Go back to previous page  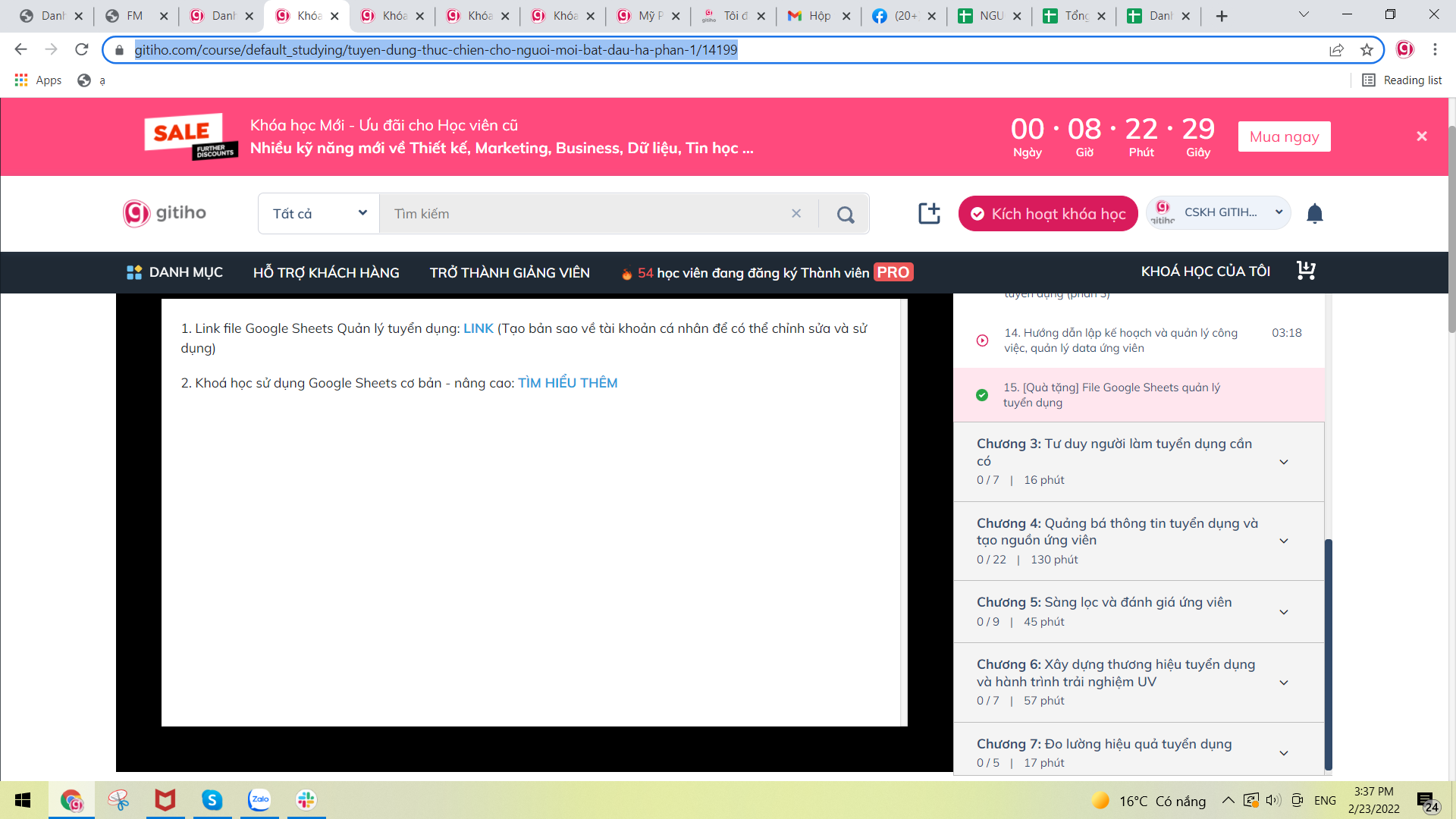pyautogui.click(x=20, y=50)
